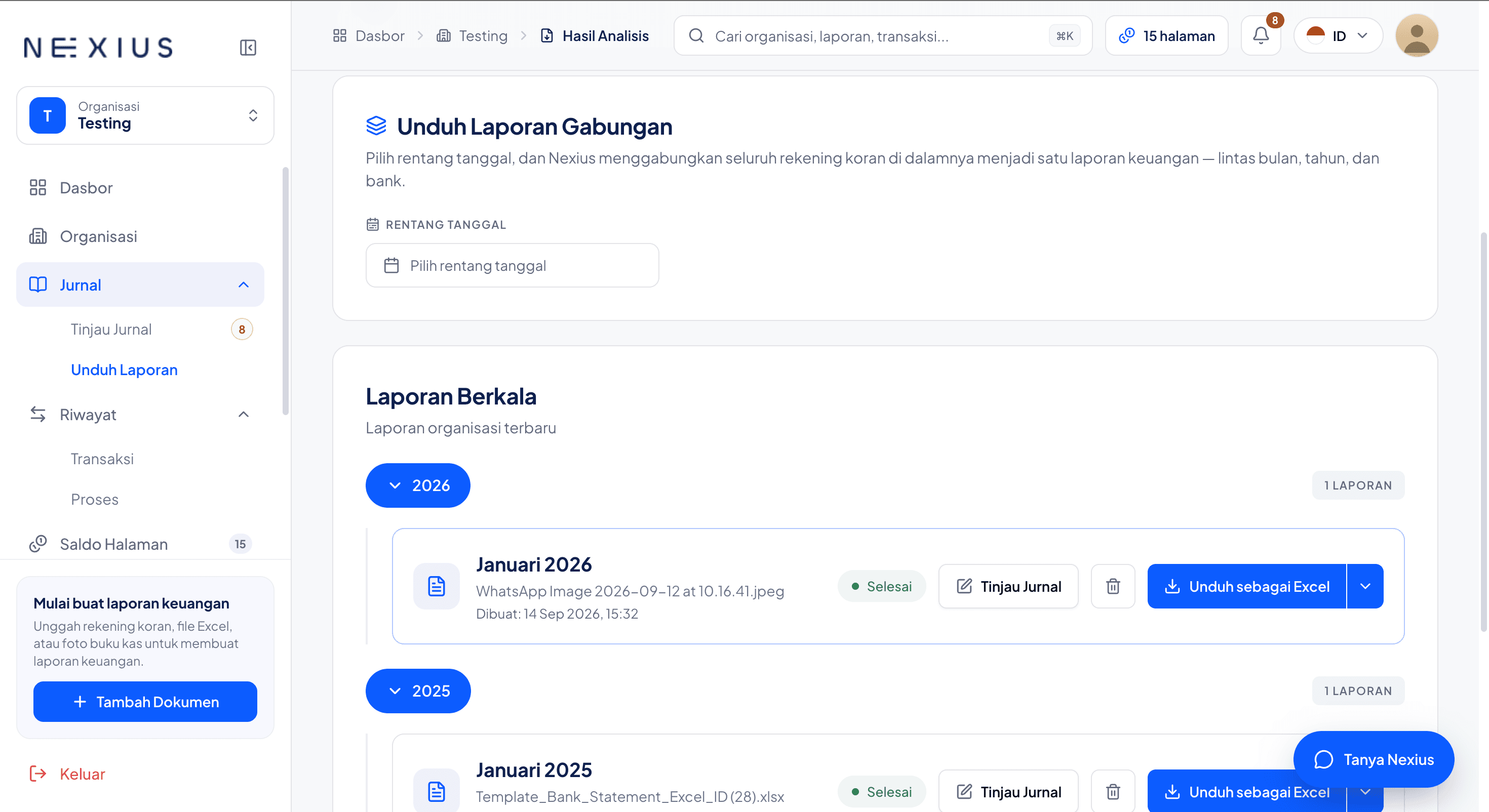Open the Tanya Nexius chat
1489x812 pixels.
1374,759
